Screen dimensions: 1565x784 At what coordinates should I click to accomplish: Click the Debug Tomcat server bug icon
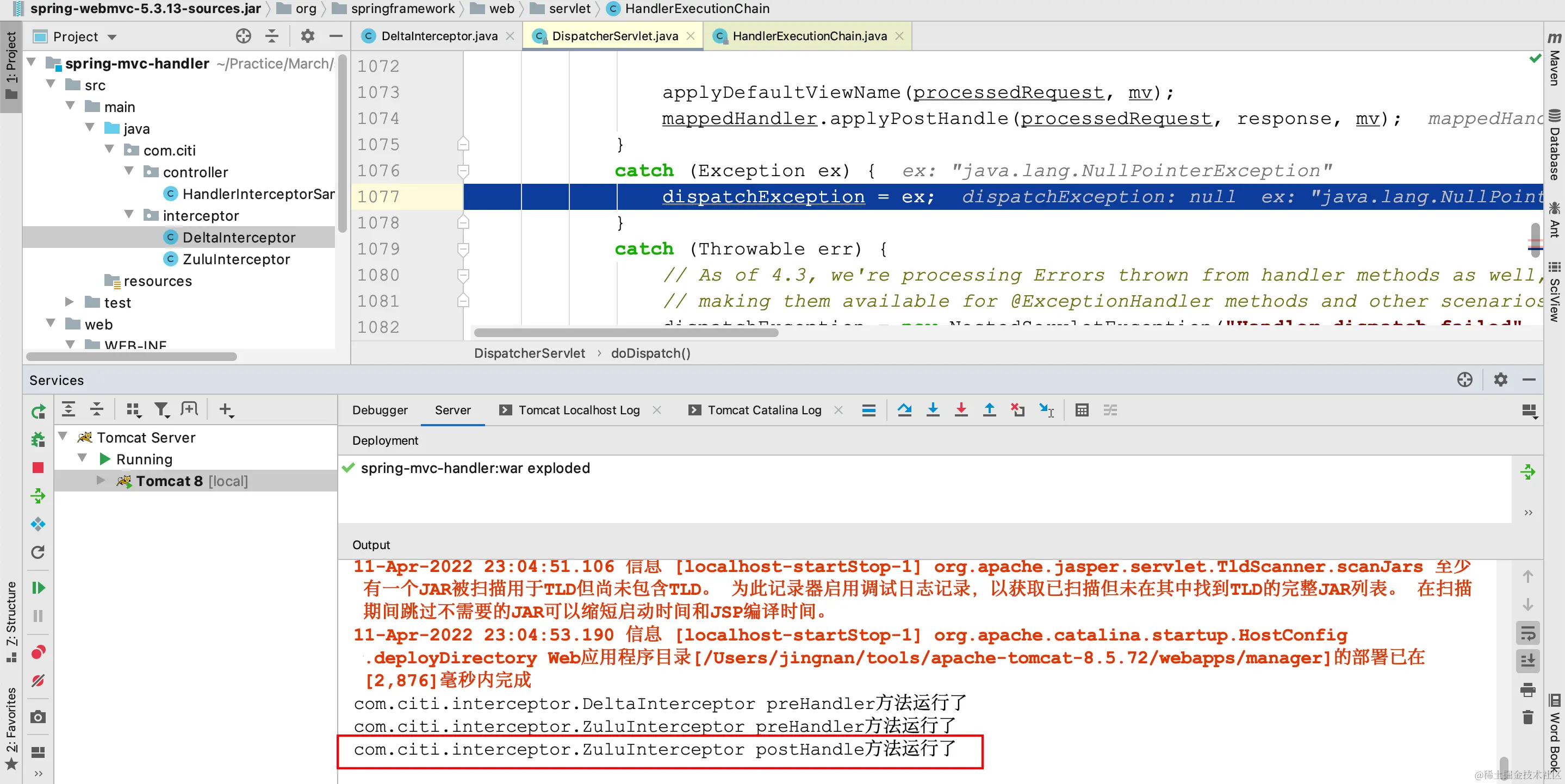click(38, 439)
